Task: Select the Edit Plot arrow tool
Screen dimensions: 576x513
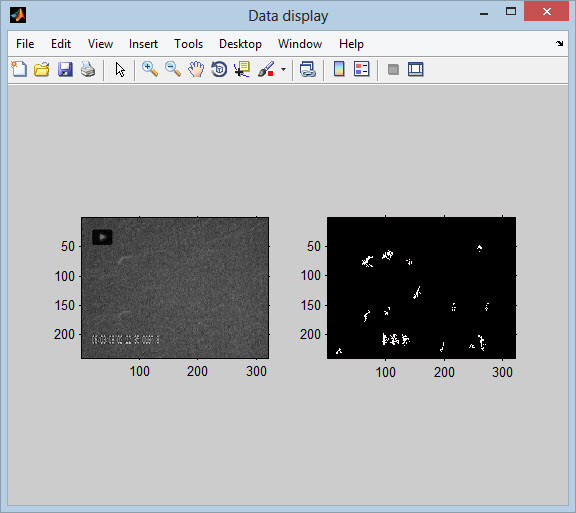Action: [x=120, y=69]
